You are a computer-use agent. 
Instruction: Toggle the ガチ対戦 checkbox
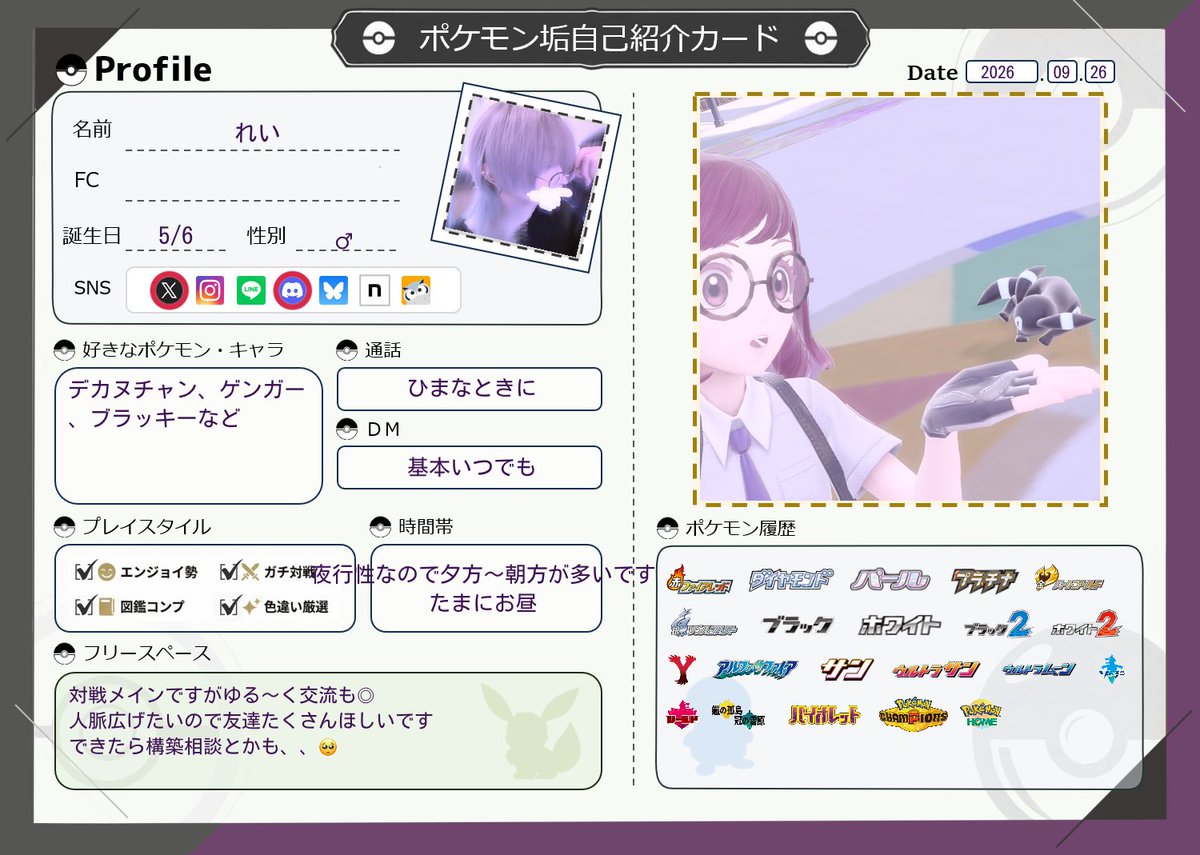[x=228, y=572]
